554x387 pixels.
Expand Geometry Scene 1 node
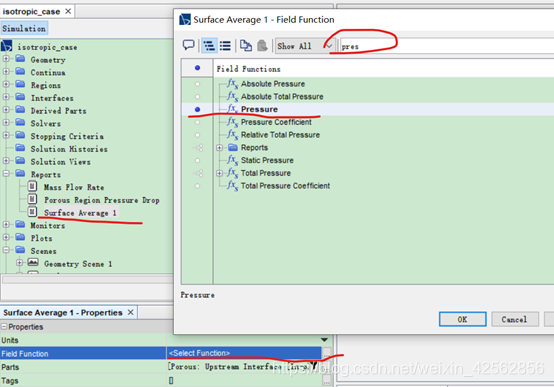click(x=20, y=263)
